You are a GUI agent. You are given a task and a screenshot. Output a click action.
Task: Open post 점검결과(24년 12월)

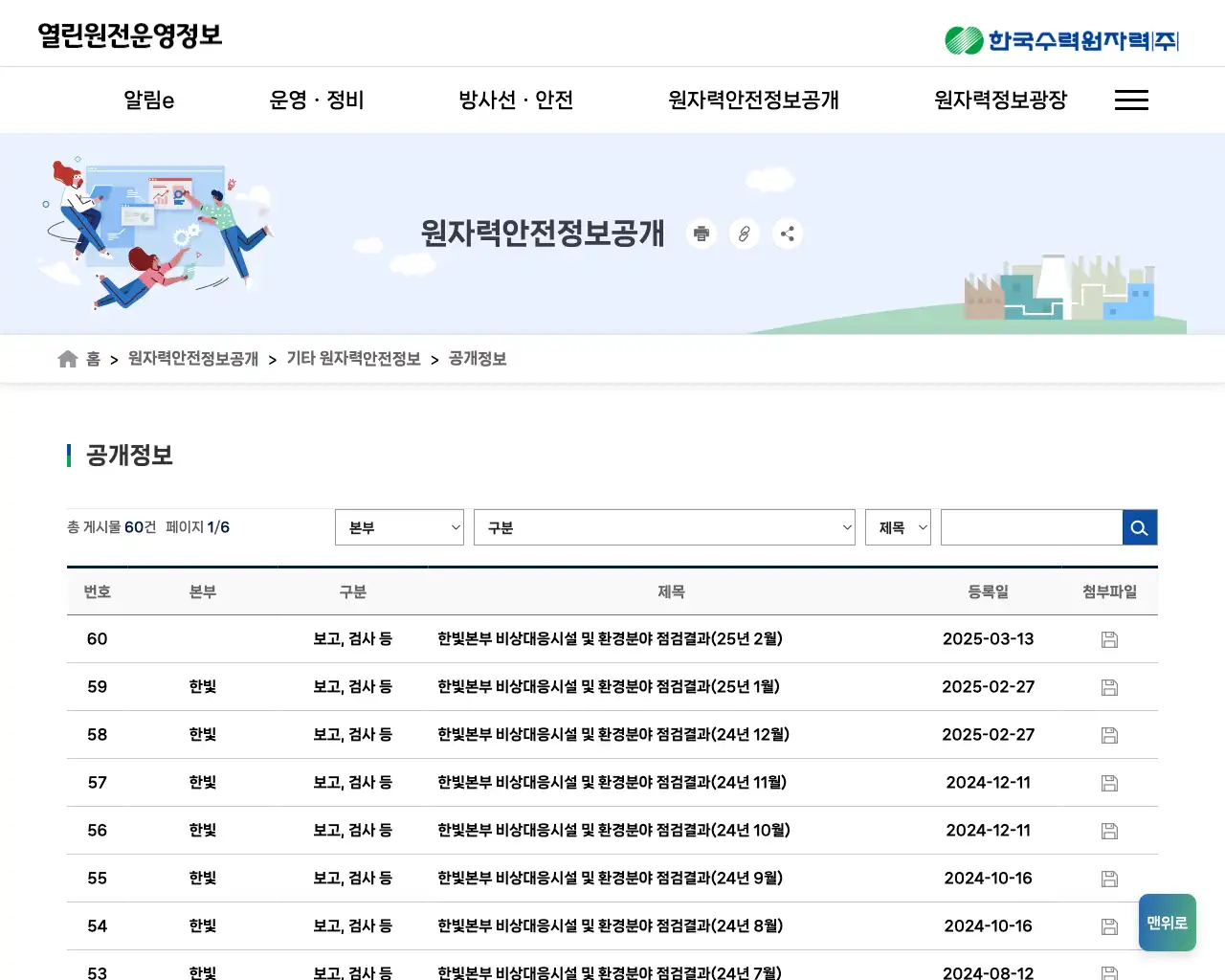tap(613, 735)
